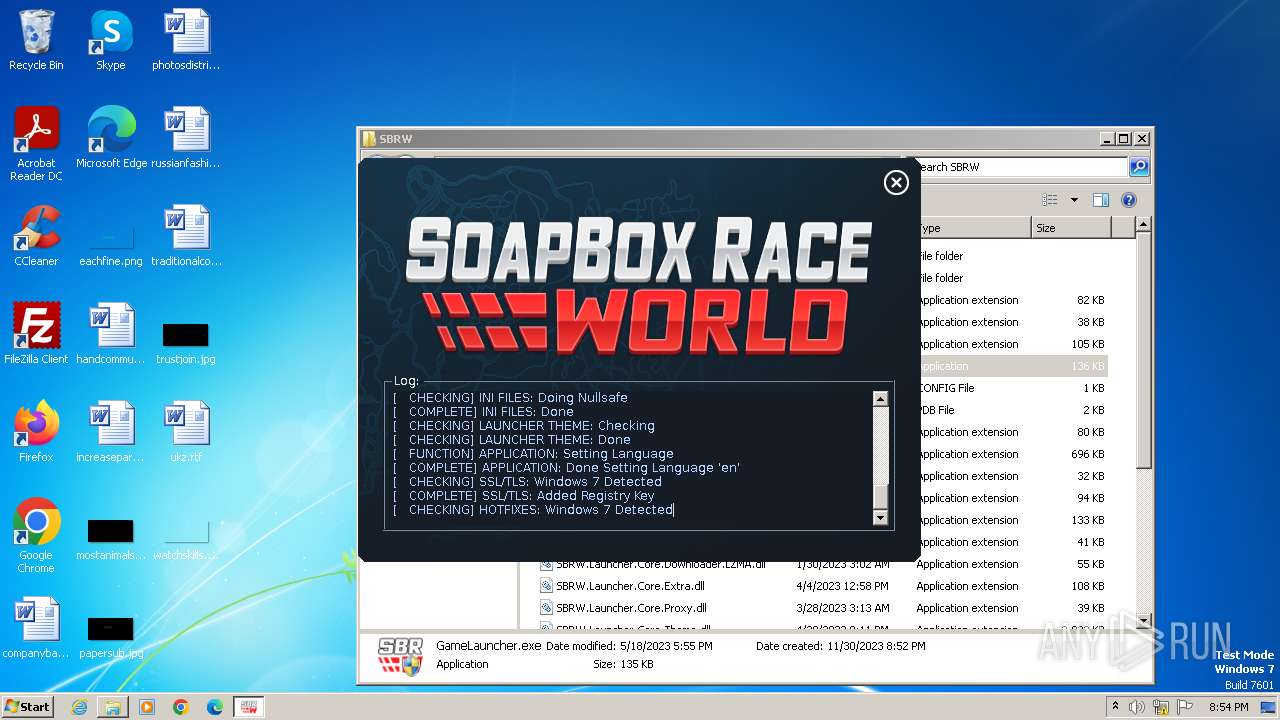The height and width of the screenshot is (720, 1280).
Task: Open Windows Explorer from taskbar
Action: (x=113, y=707)
